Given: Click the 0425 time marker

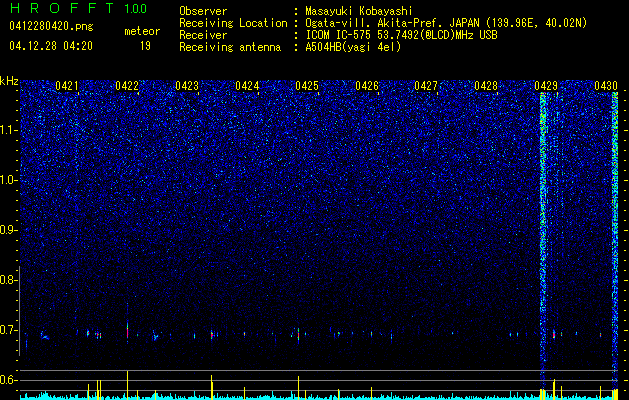Looking at the screenshot, I should point(307,86).
